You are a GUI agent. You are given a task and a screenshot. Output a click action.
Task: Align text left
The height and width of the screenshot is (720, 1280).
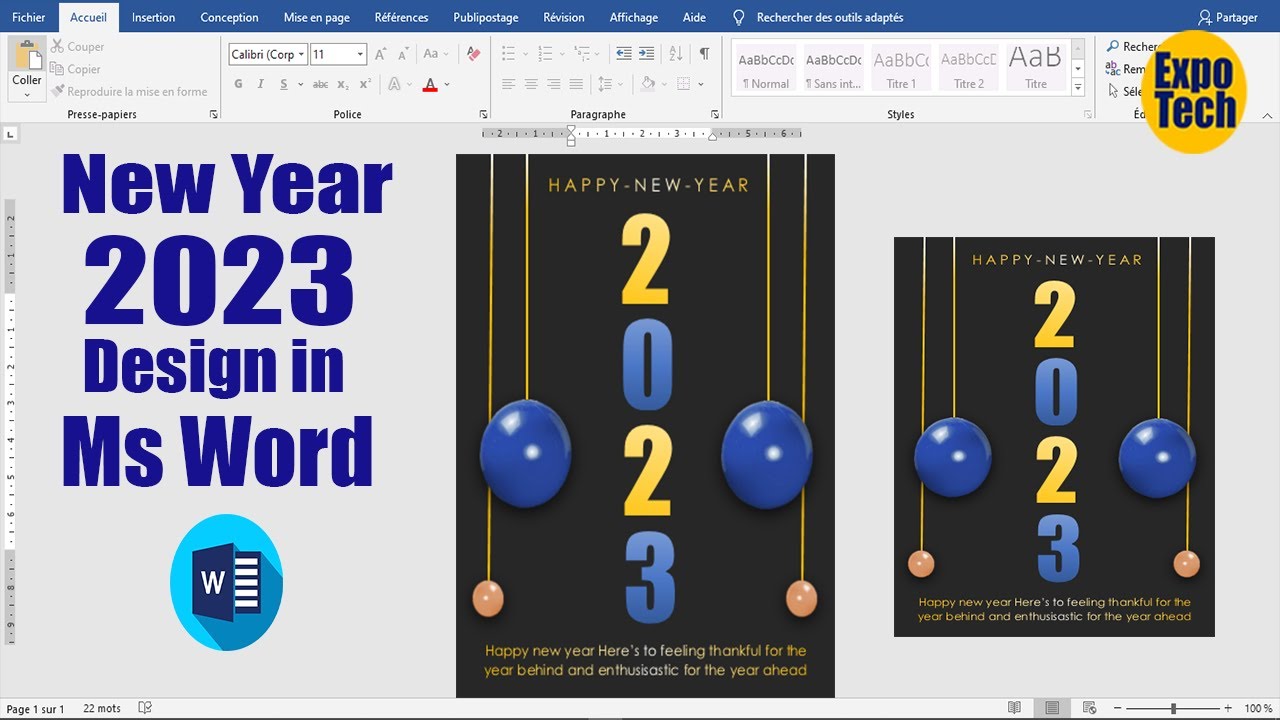pos(509,85)
